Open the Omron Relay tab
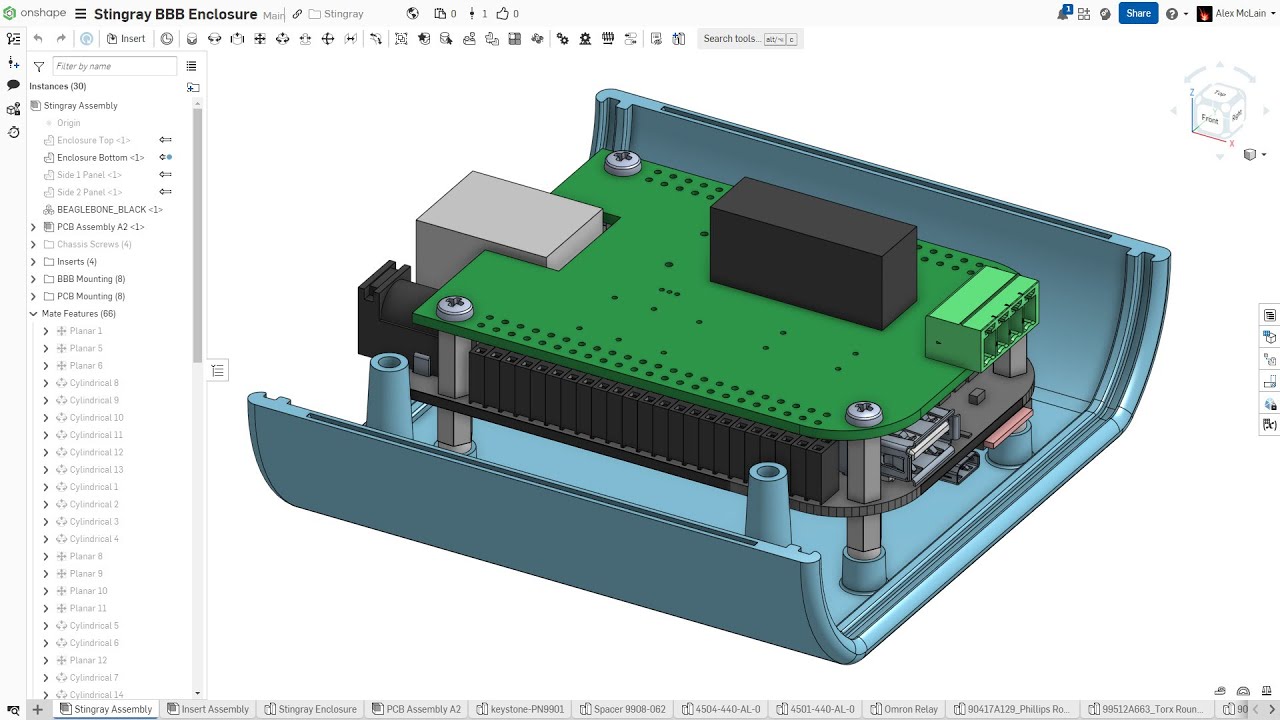 (x=903, y=709)
